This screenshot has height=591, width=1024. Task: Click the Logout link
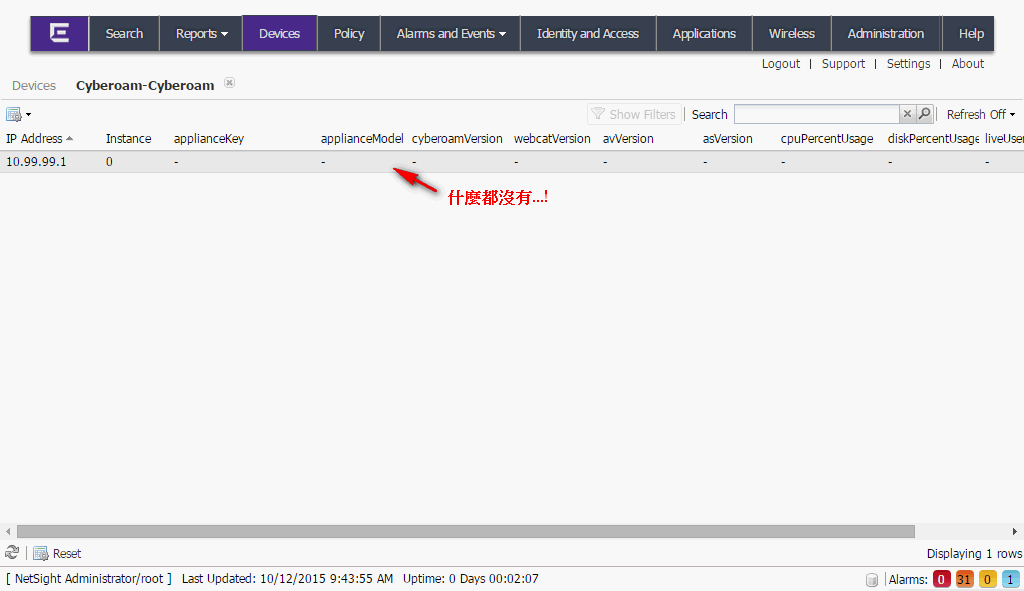click(780, 63)
